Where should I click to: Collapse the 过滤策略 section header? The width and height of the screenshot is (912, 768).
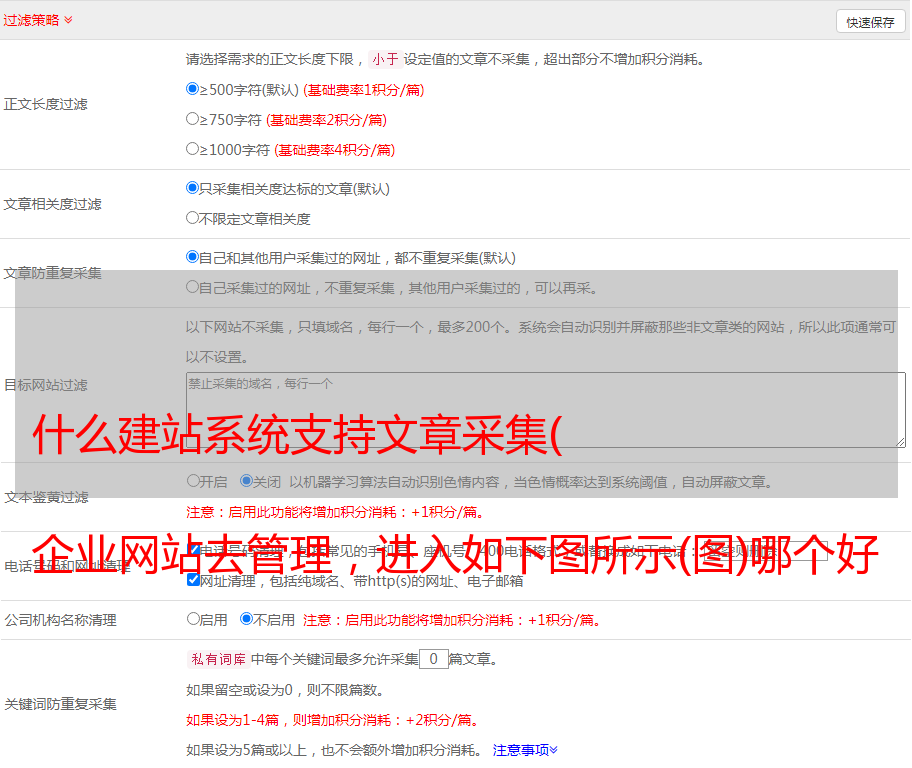38,20
